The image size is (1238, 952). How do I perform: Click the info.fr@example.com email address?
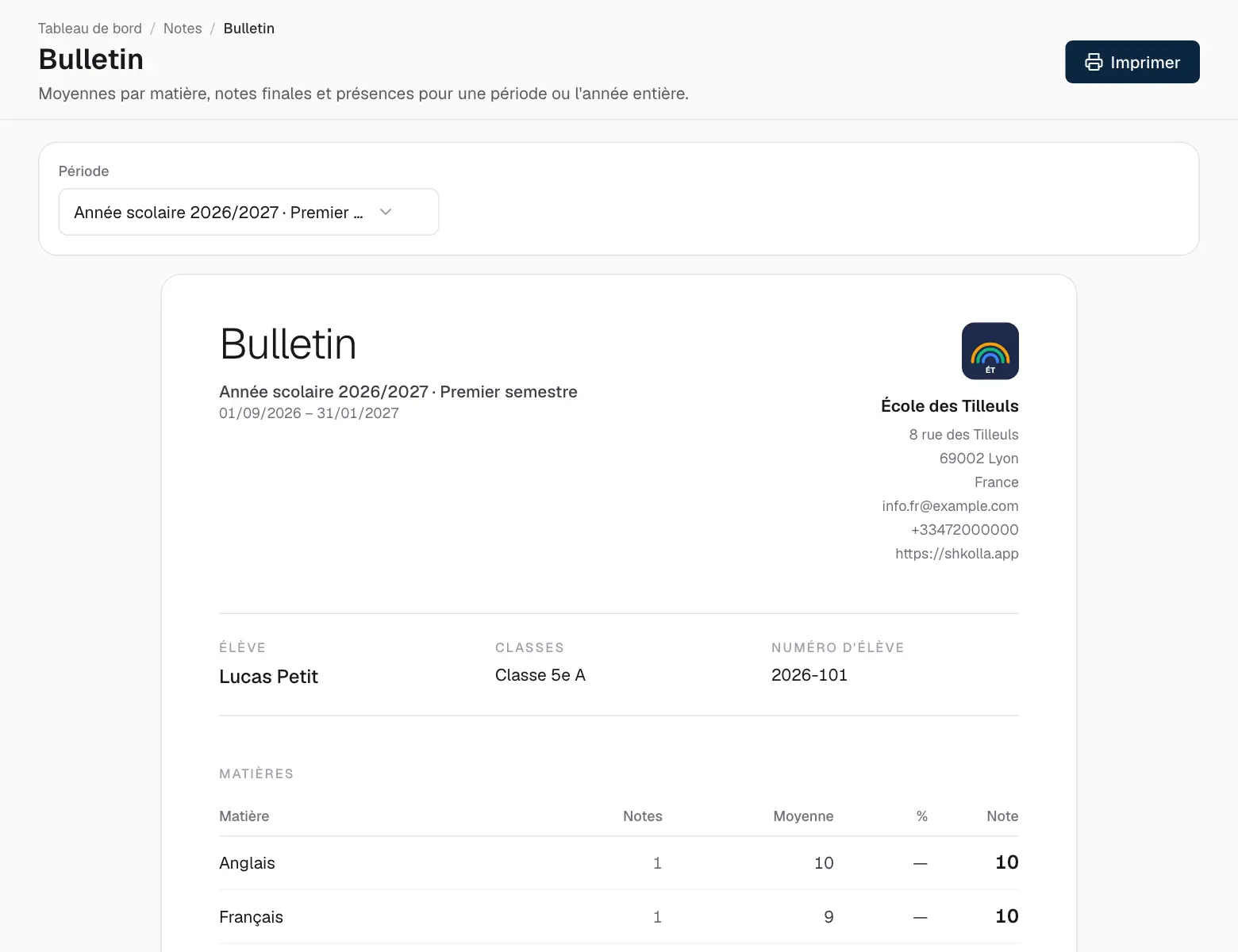pos(950,506)
